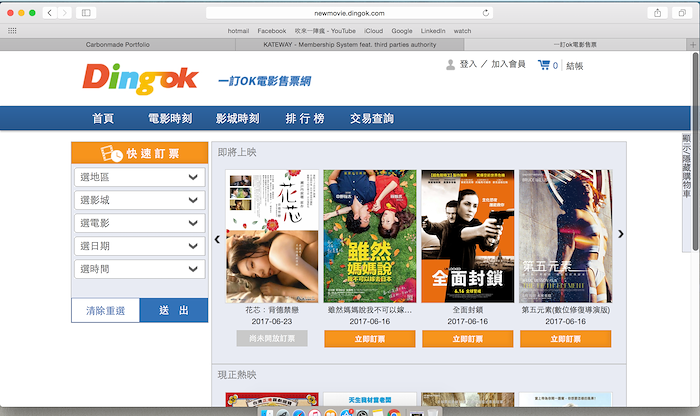Slide the movie carousel left arrow

click(217, 239)
